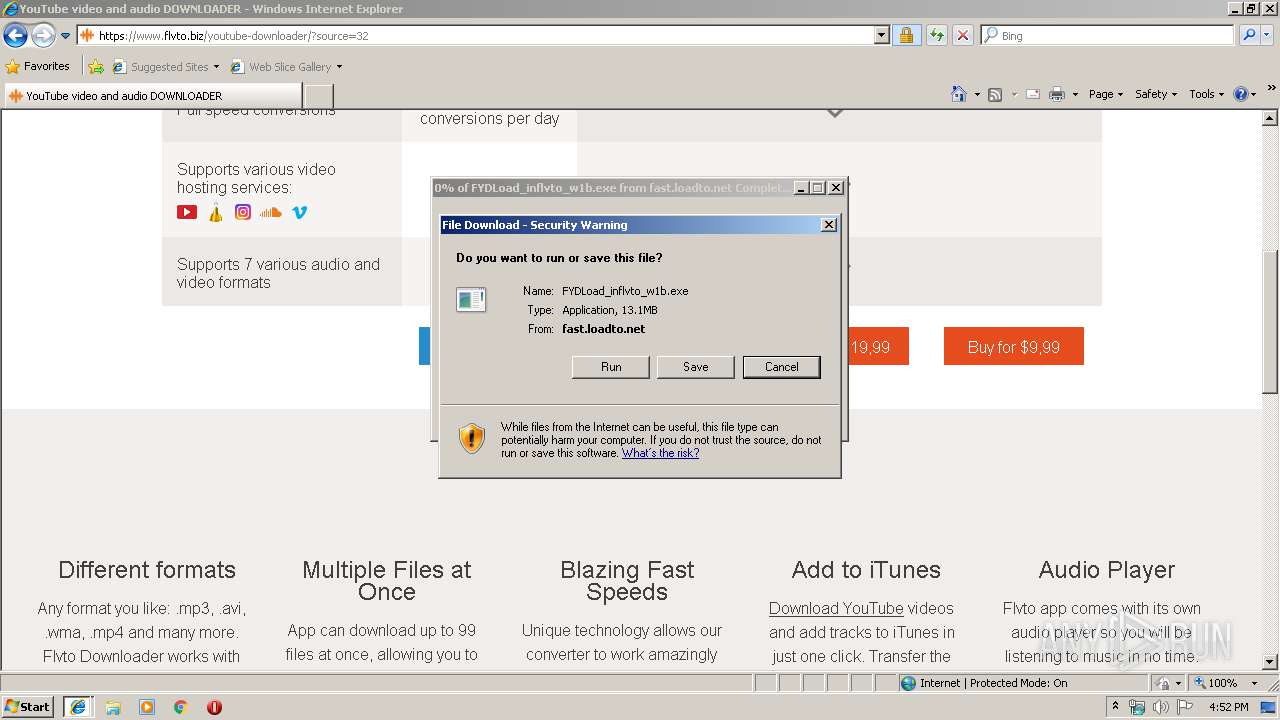
Task: Open the What's the risk? link
Action: point(660,453)
